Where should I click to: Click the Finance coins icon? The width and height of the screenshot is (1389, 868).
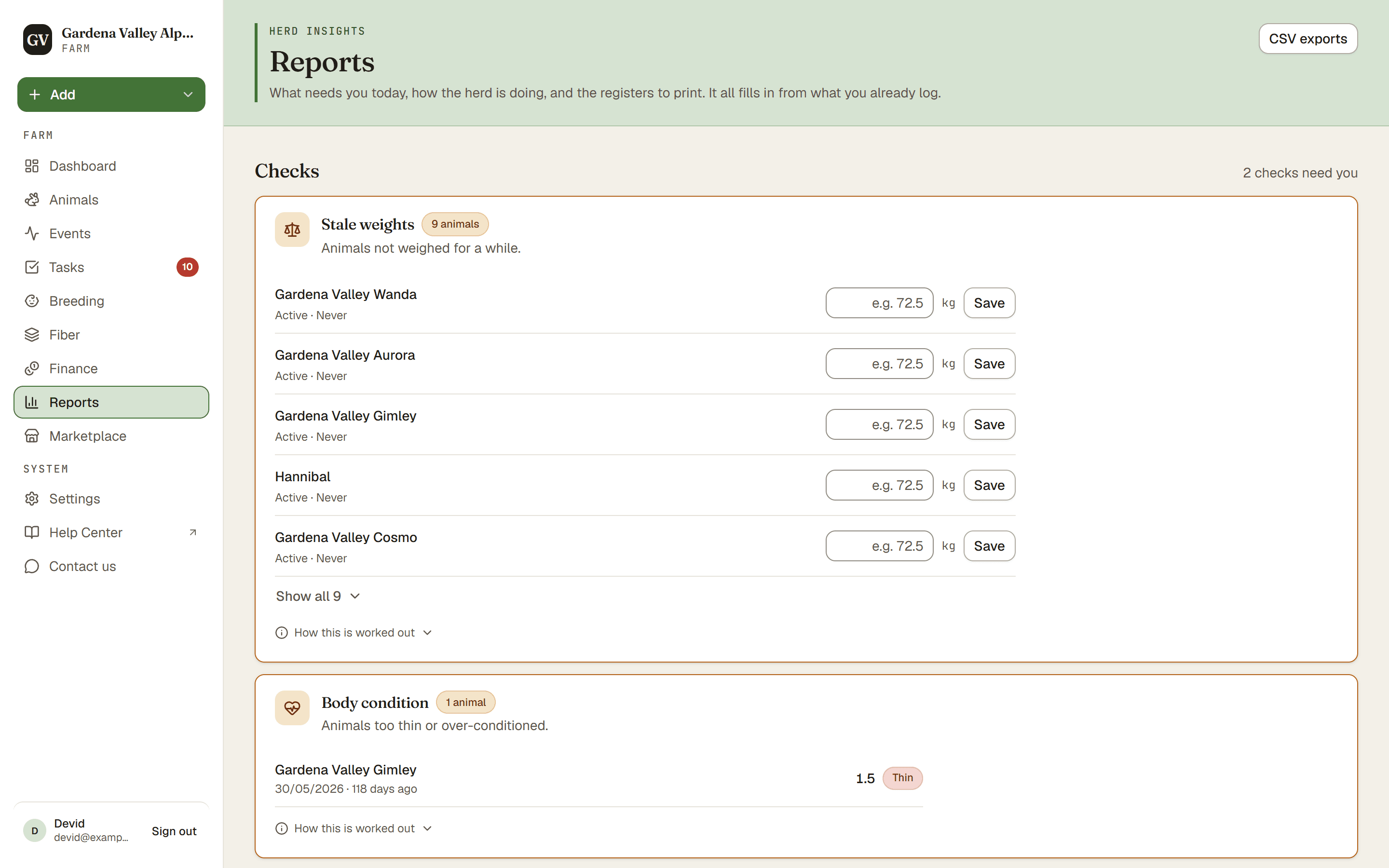[x=31, y=368]
